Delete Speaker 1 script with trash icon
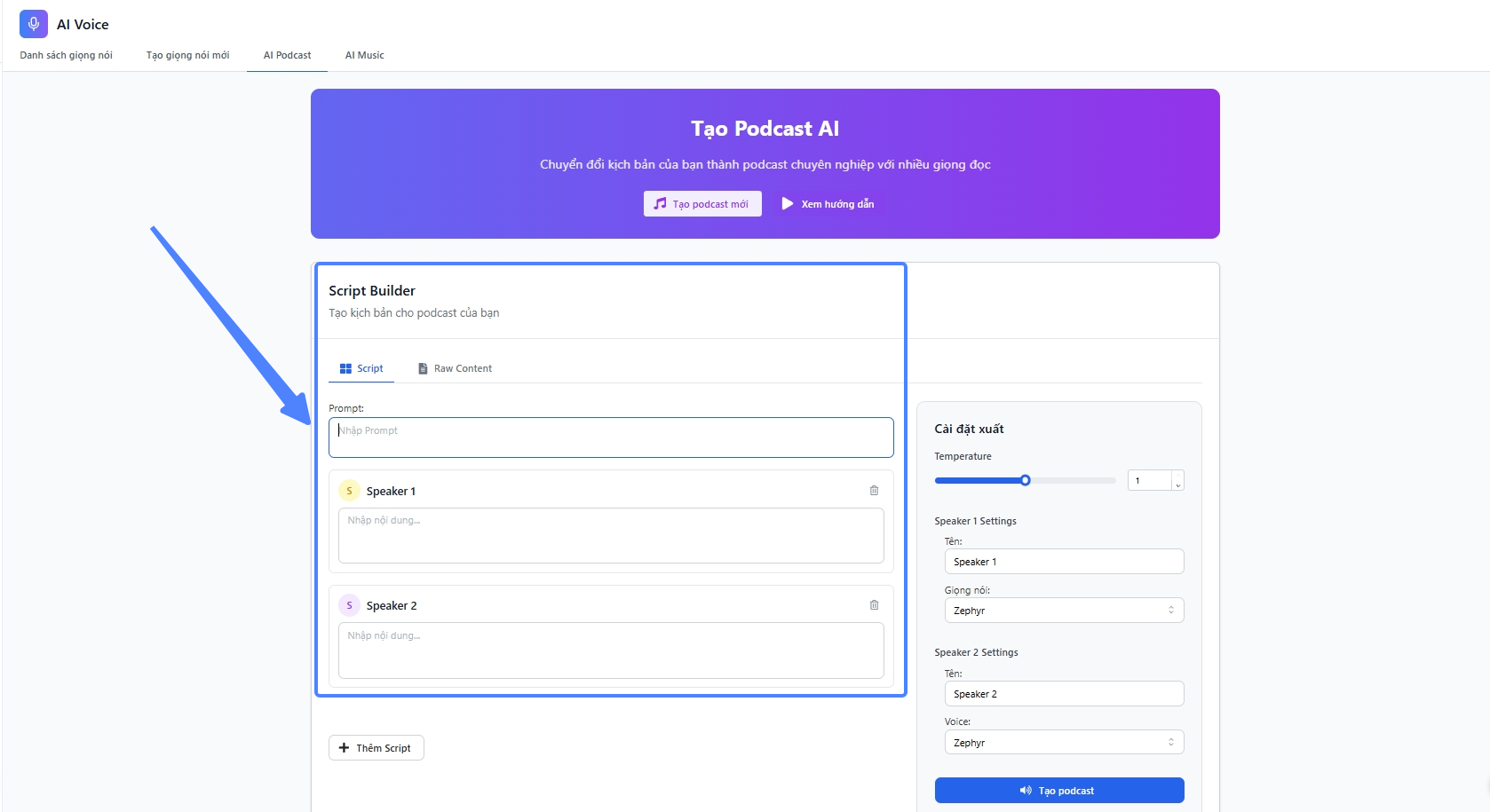The image size is (1490, 812). point(874,491)
